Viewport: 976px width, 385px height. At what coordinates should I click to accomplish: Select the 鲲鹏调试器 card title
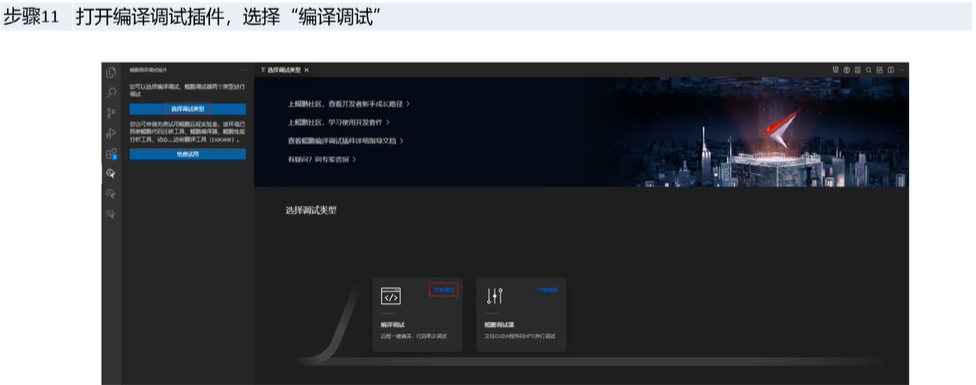[x=499, y=325]
